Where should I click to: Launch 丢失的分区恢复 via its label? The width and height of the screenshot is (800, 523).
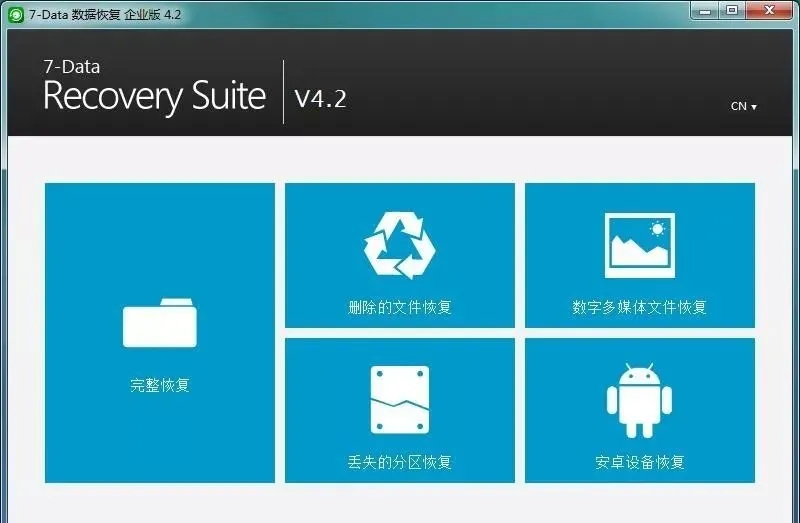tap(399, 462)
